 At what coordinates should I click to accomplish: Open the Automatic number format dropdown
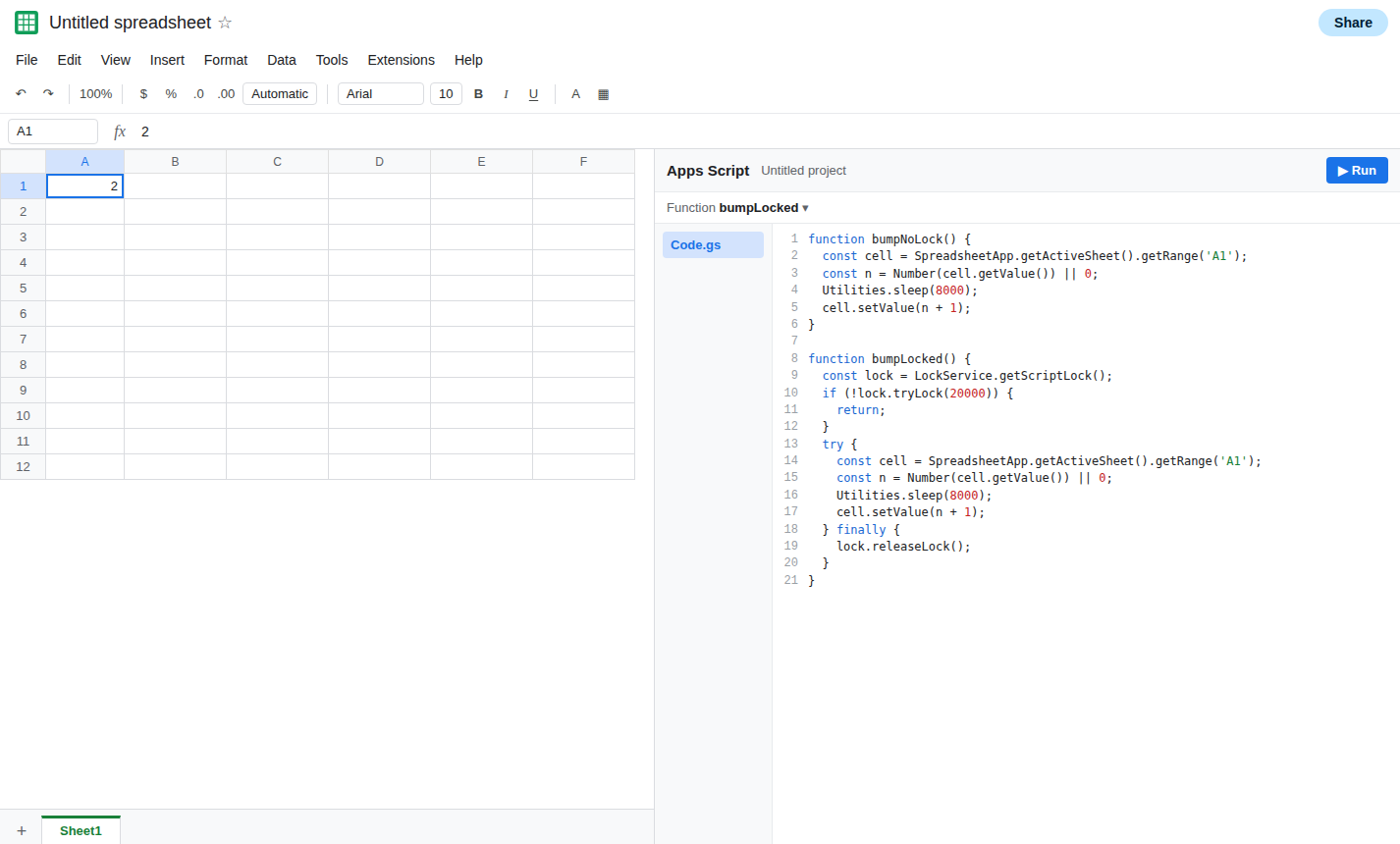coord(280,94)
